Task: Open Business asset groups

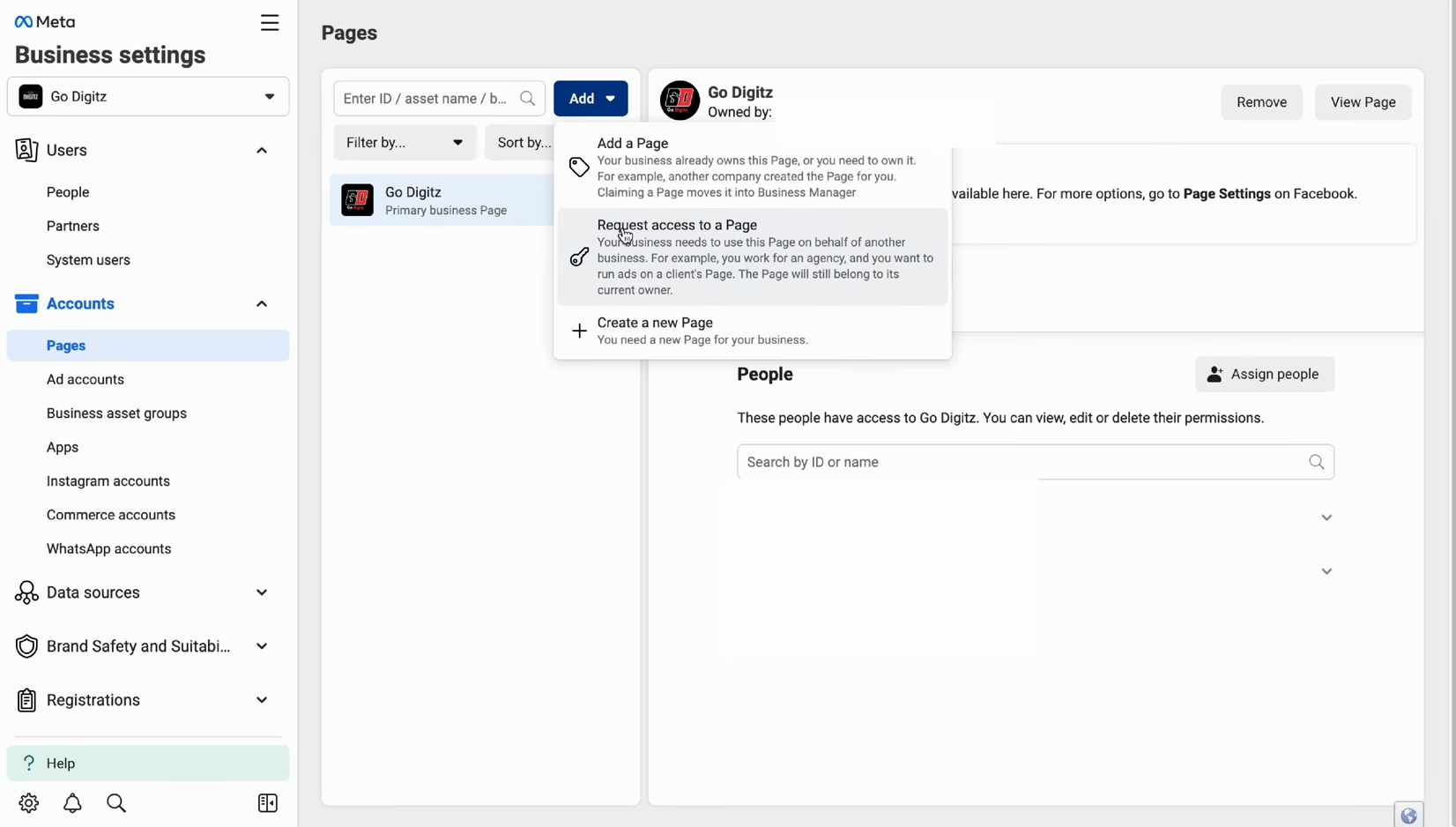Action: [116, 413]
